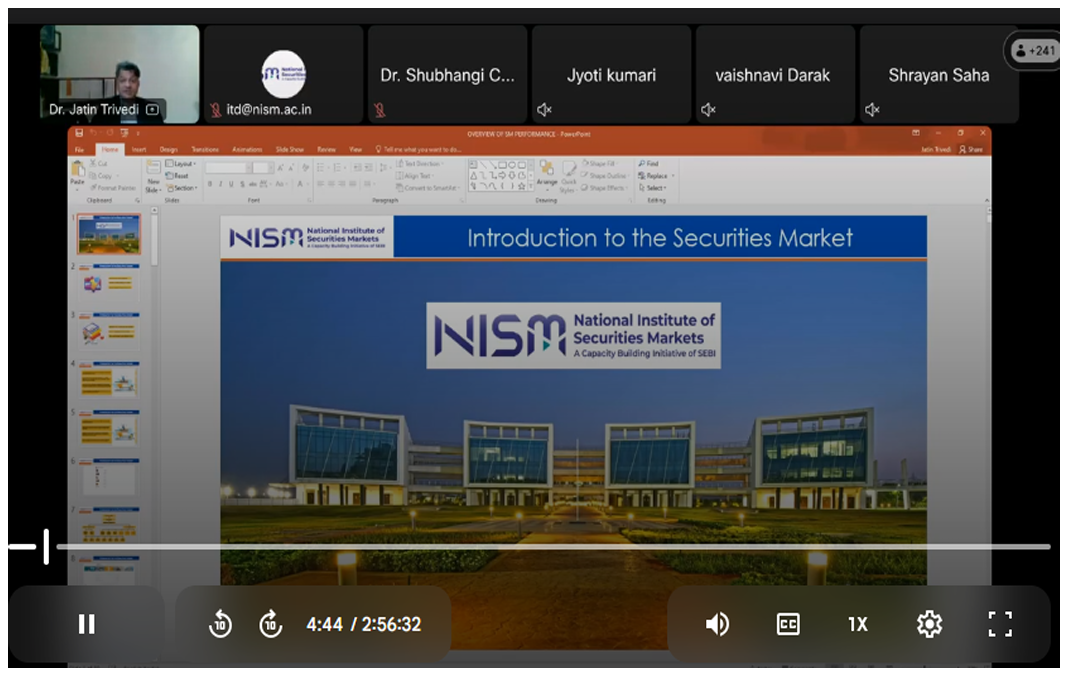This screenshot has width=1066, height=678.
Task: Click the Share button in PowerPoint
Action: (971, 150)
